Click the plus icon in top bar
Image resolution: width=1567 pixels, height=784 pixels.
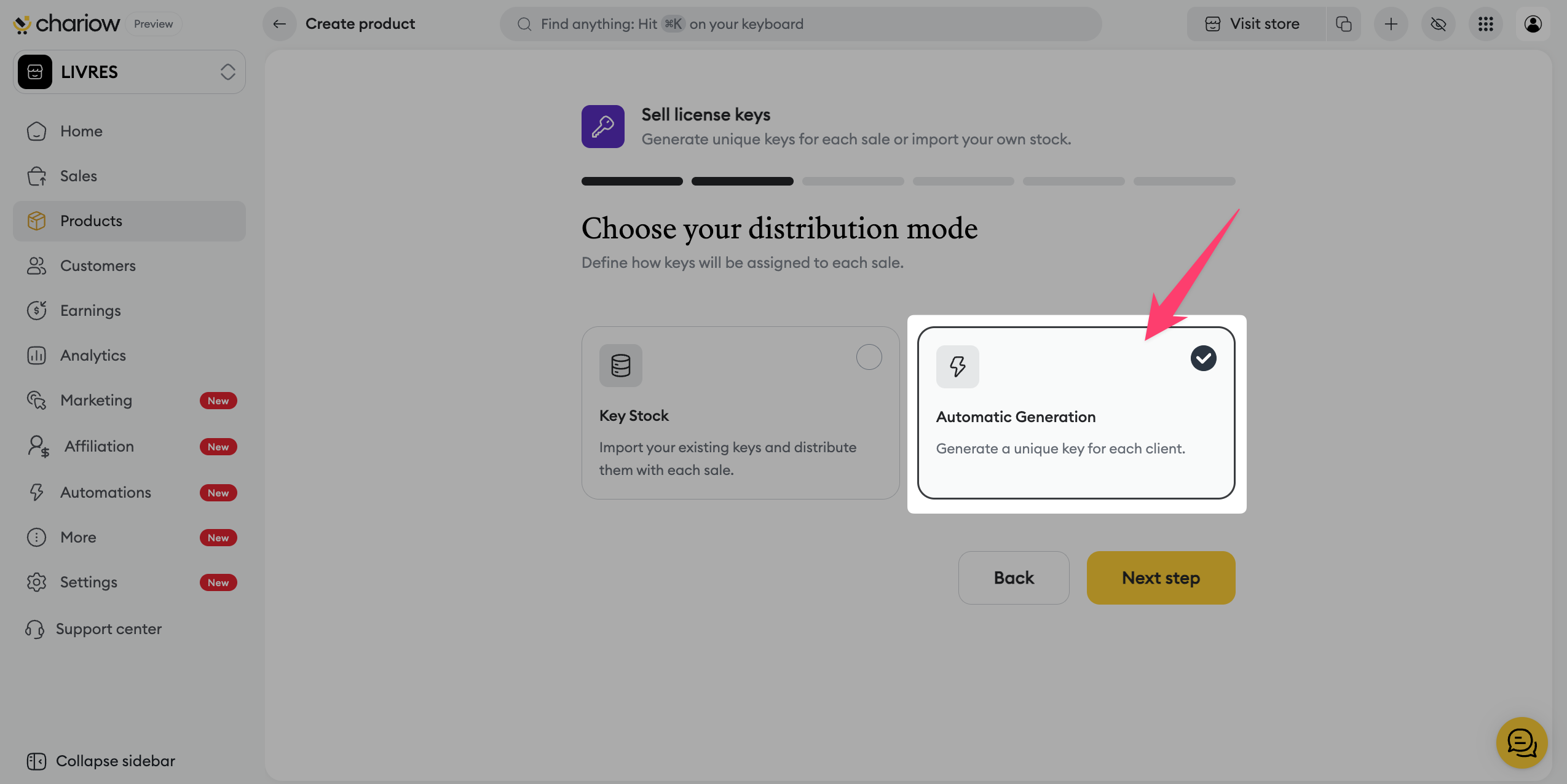[x=1391, y=24]
